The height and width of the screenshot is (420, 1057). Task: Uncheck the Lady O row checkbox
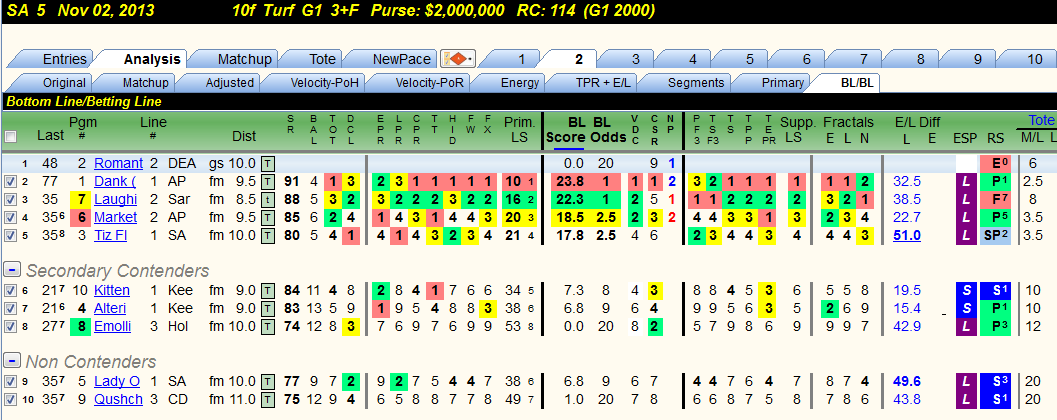(10, 382)
